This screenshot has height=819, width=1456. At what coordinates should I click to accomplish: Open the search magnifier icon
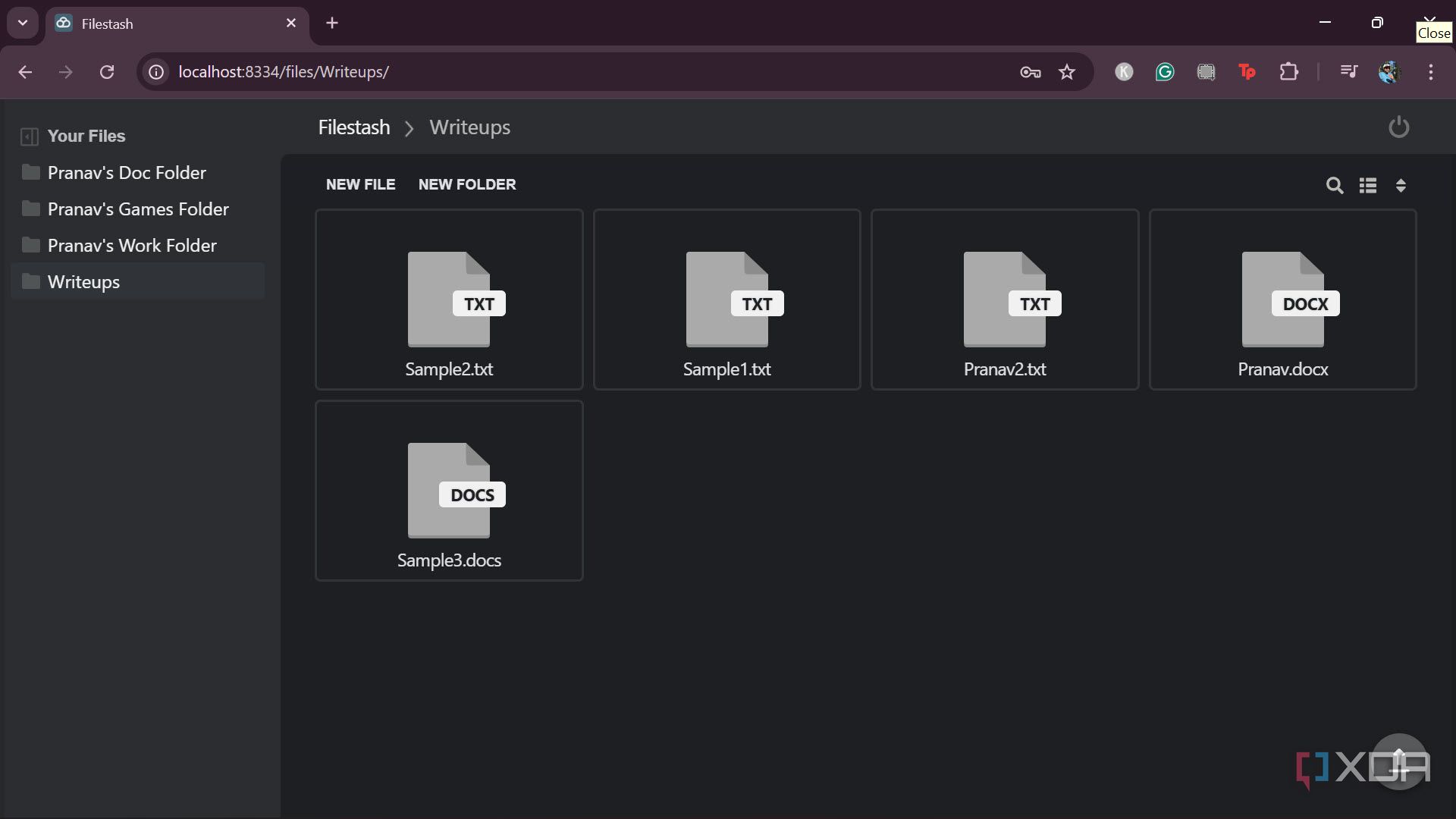pos(1335,185)
